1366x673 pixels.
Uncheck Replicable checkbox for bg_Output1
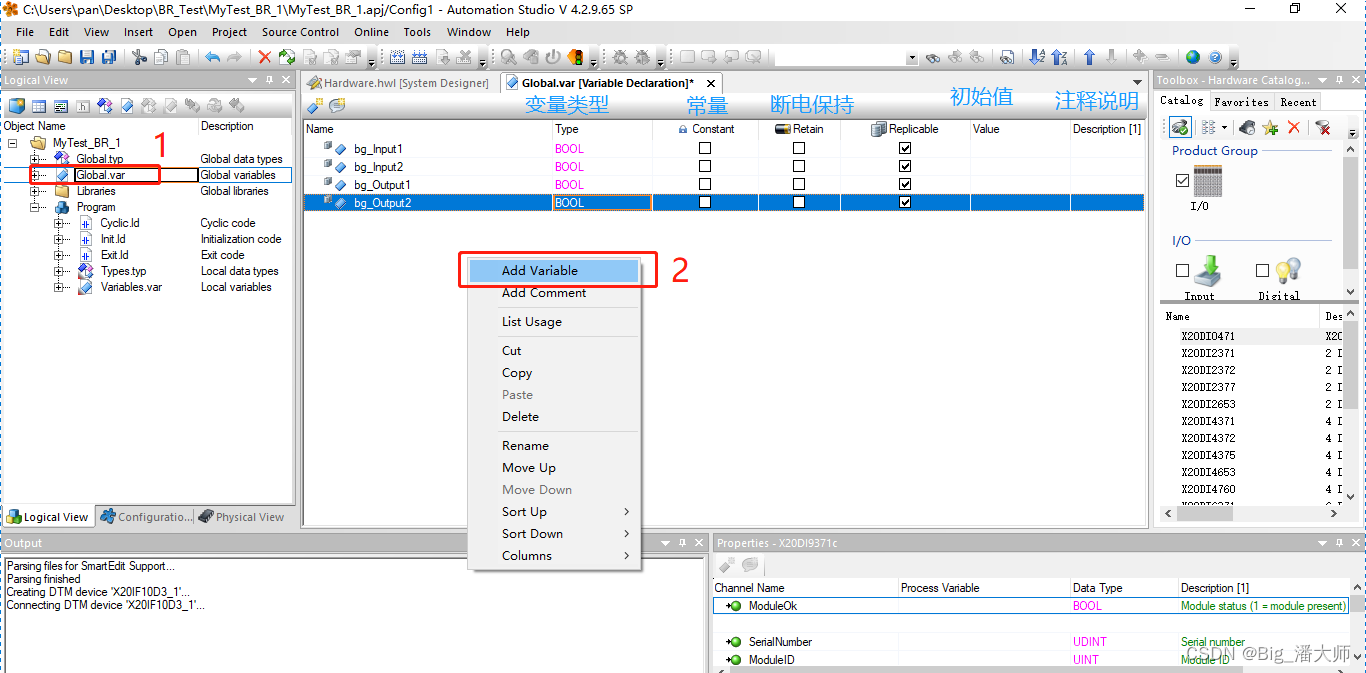(x=905, y=184)
